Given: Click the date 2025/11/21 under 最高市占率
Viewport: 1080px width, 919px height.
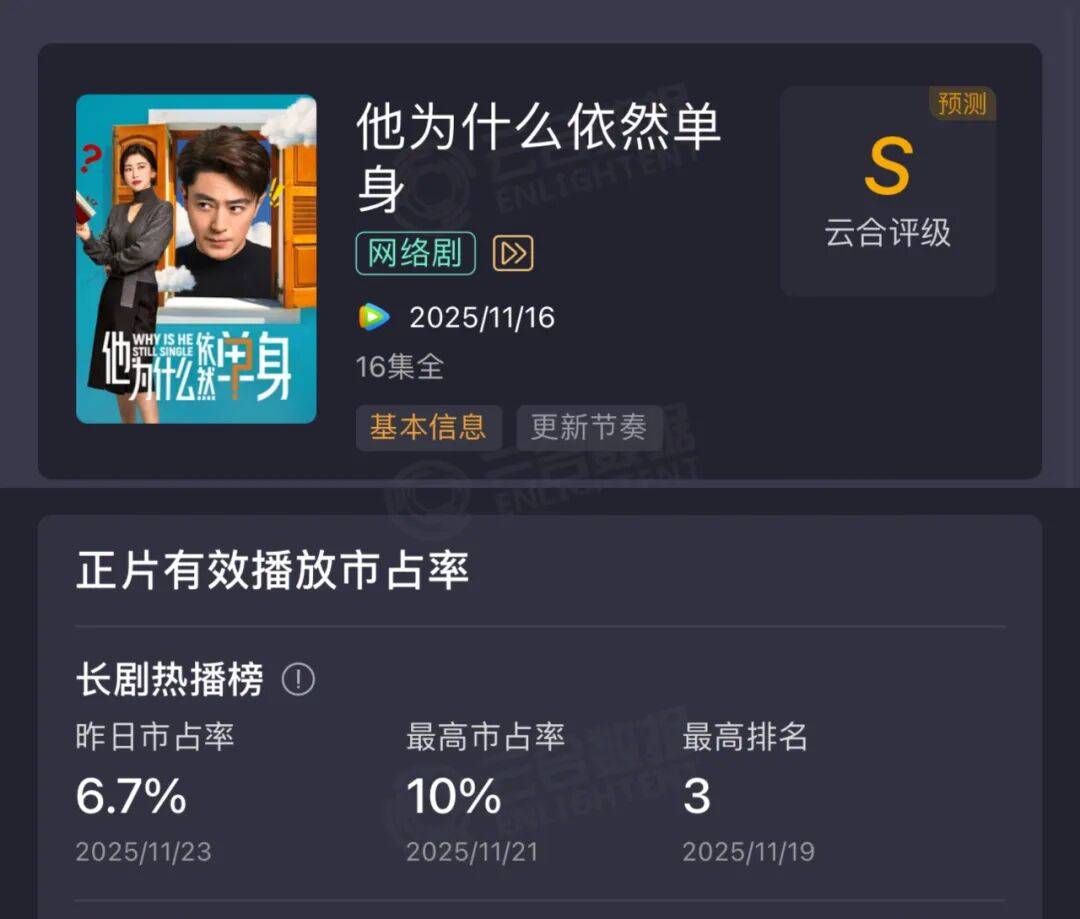Looking at the screenshot, I should tap(474, 852).
